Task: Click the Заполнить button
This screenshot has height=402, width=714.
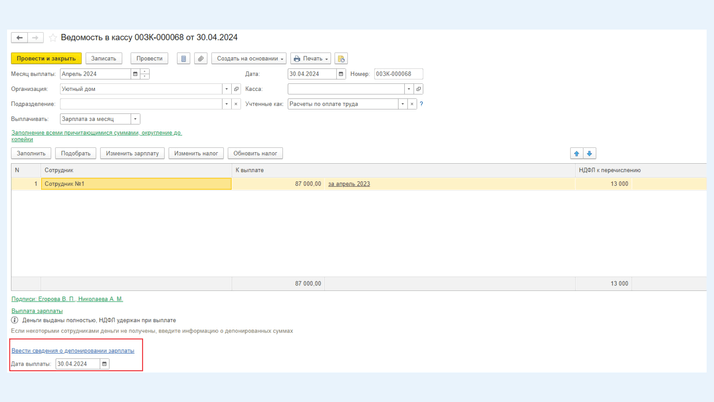Action: [x=31, y=153]
